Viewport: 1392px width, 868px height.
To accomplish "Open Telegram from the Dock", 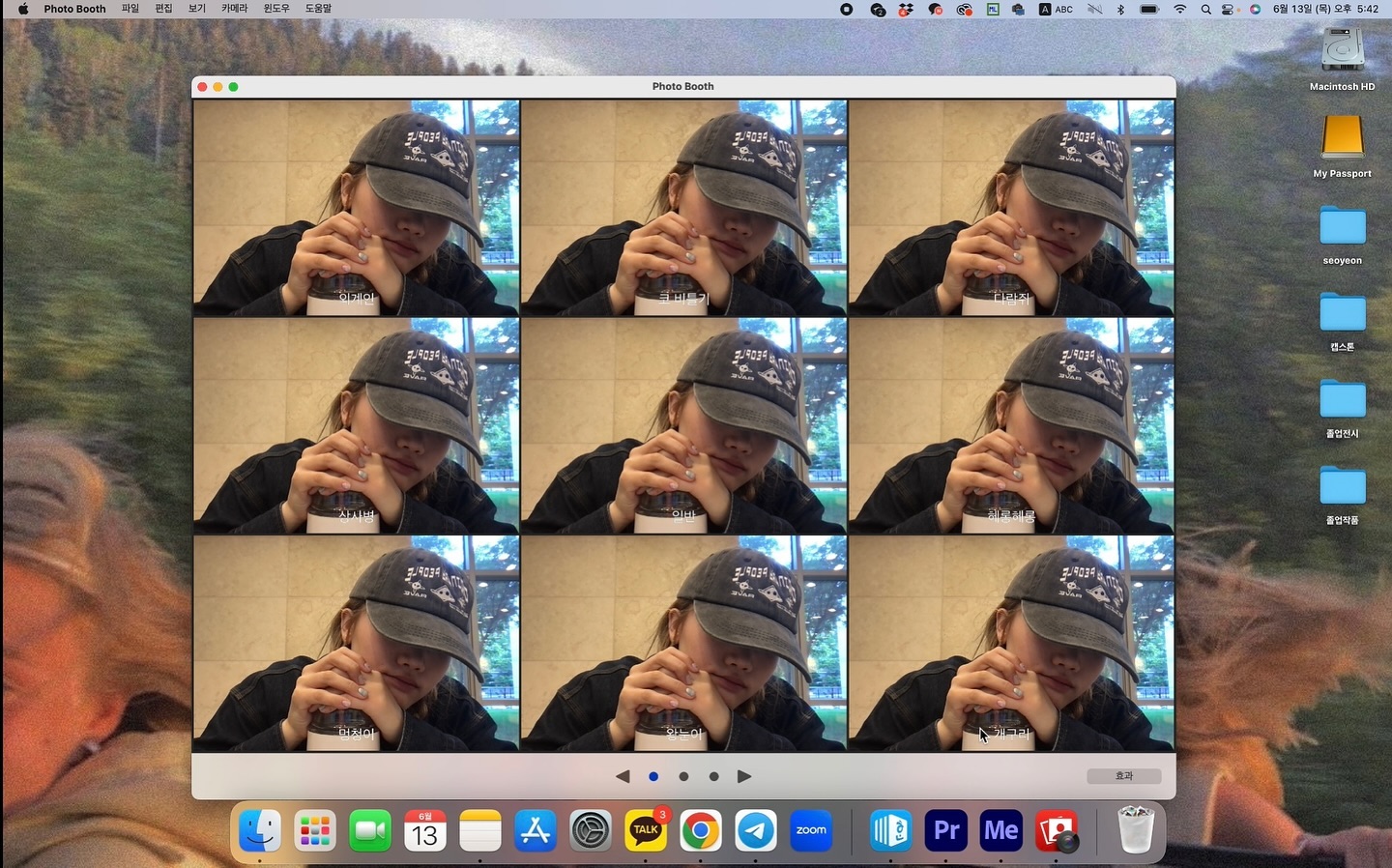I will pos(756,830).
